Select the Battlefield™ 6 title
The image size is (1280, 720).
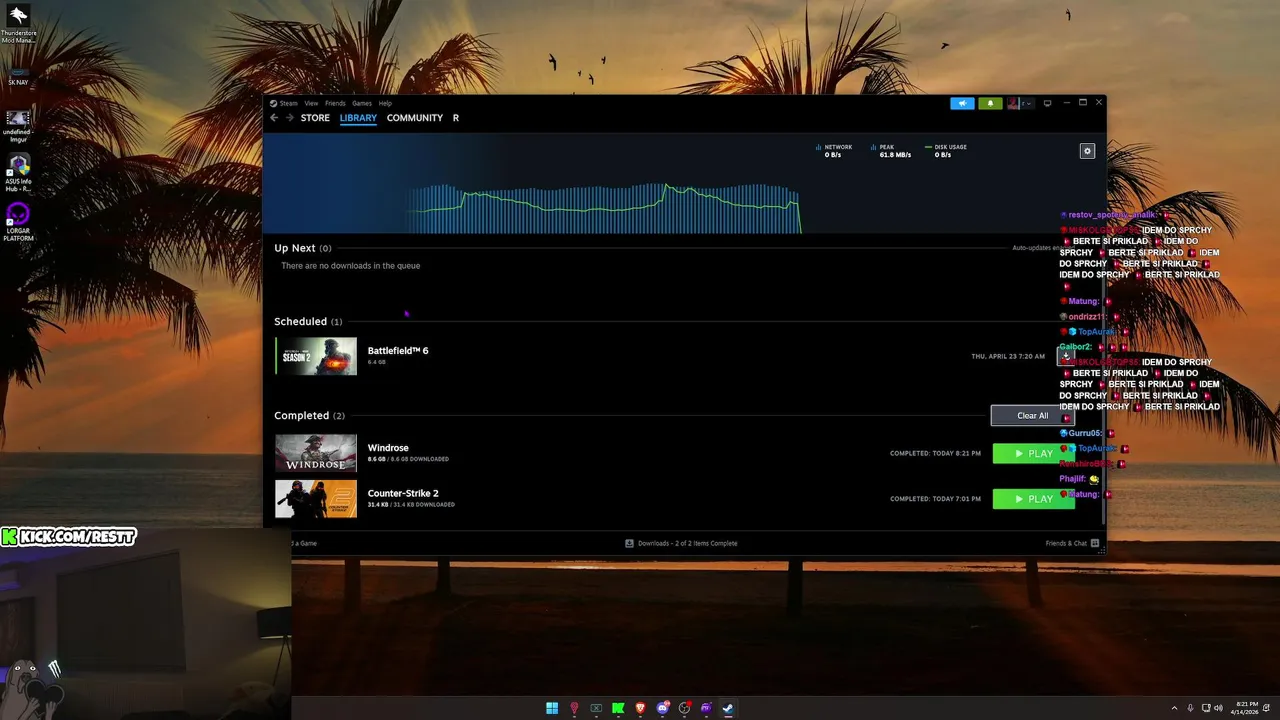[x=398, y=351]
